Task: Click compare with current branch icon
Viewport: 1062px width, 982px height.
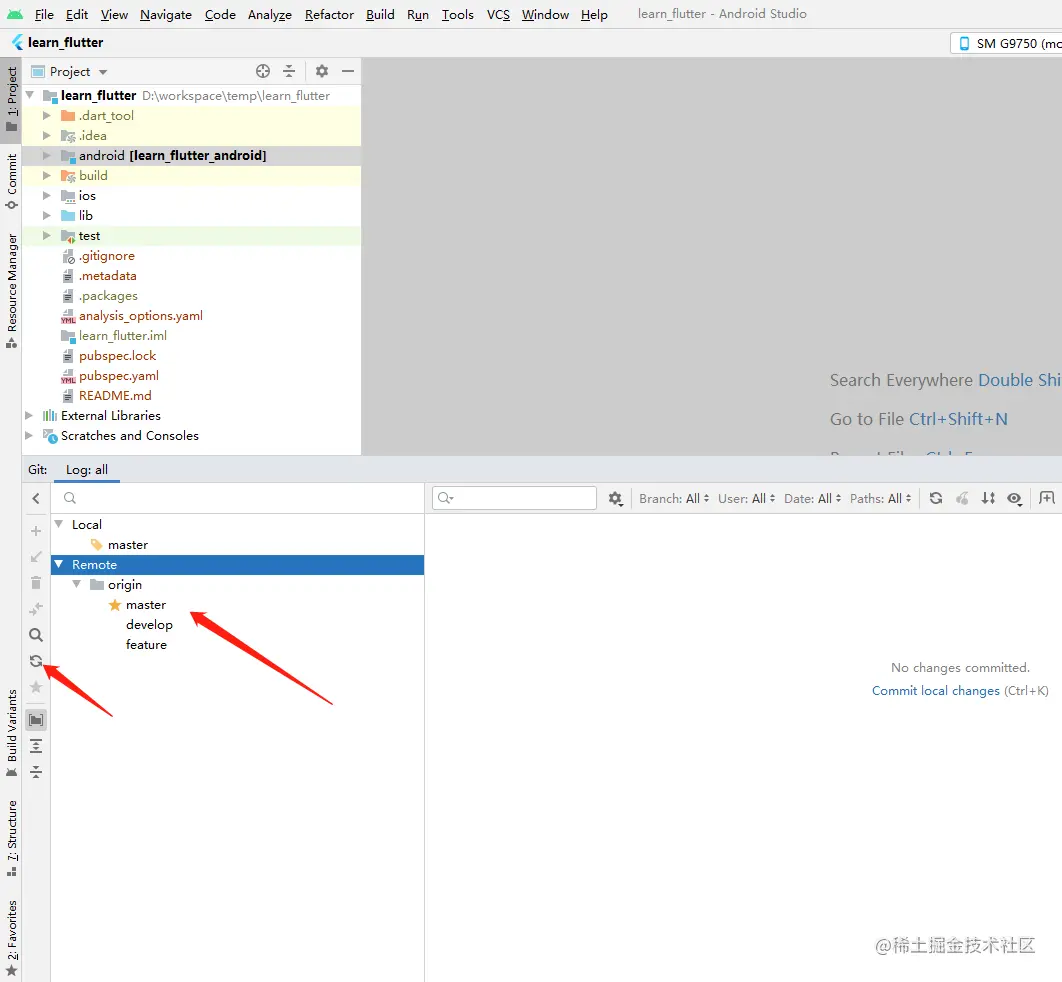Action: coord(36,609)
